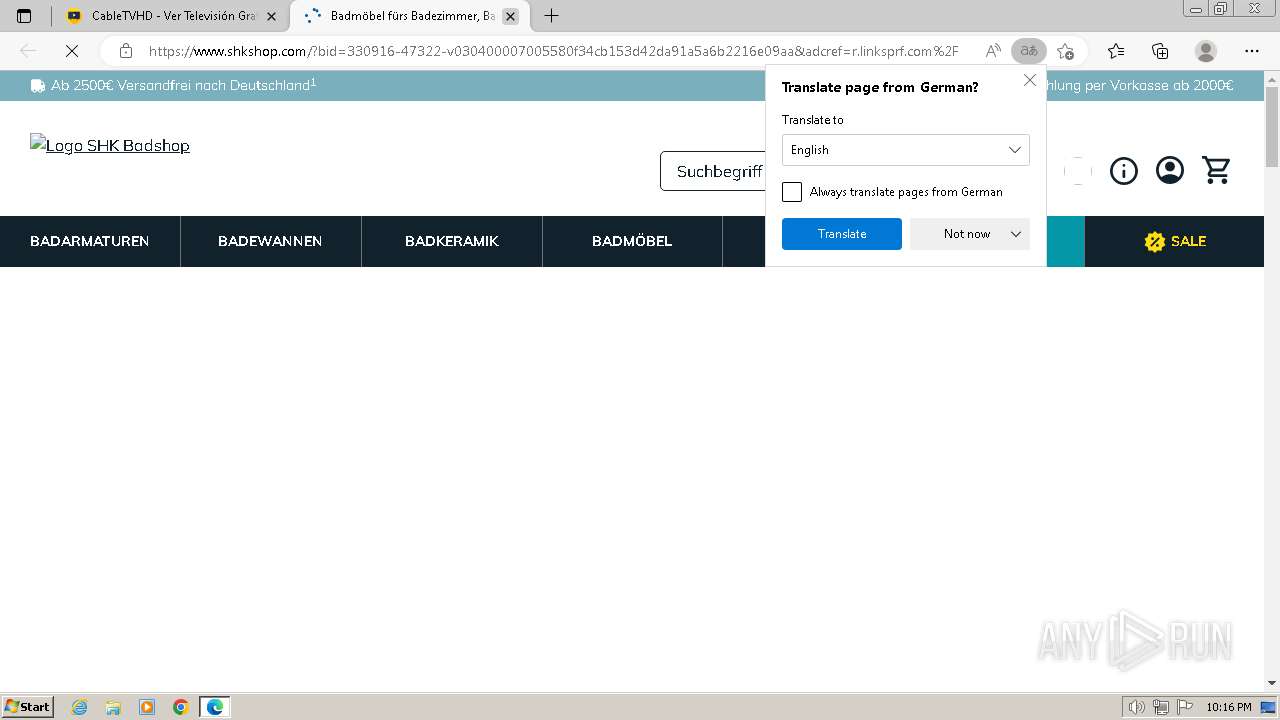View site information lock icon
The width and height of the screenshot is (1280, 720).
pyautogui.click(x=126, y=51)
